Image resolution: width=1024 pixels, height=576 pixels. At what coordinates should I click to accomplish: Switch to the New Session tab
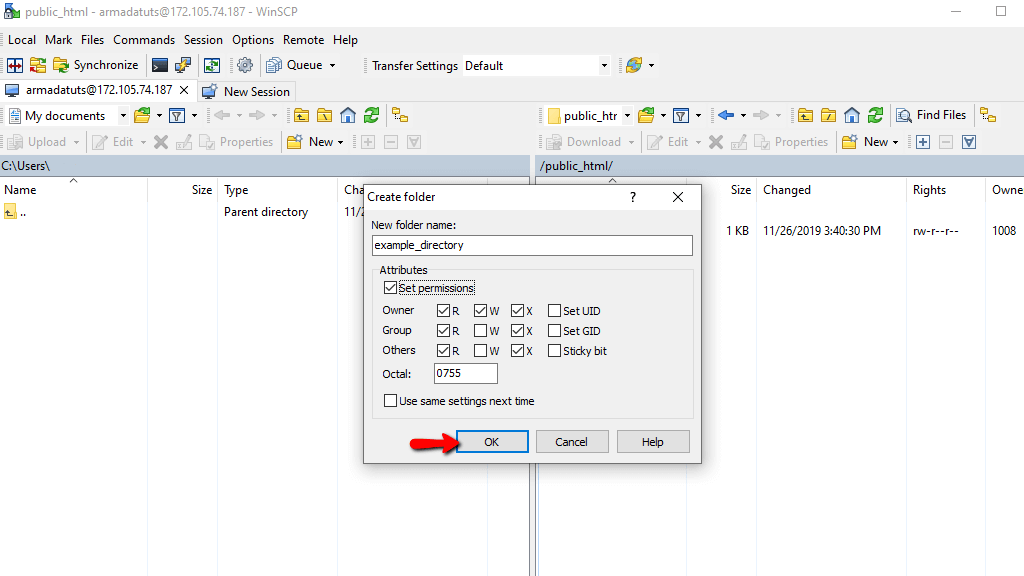click(x=247, y=91)
